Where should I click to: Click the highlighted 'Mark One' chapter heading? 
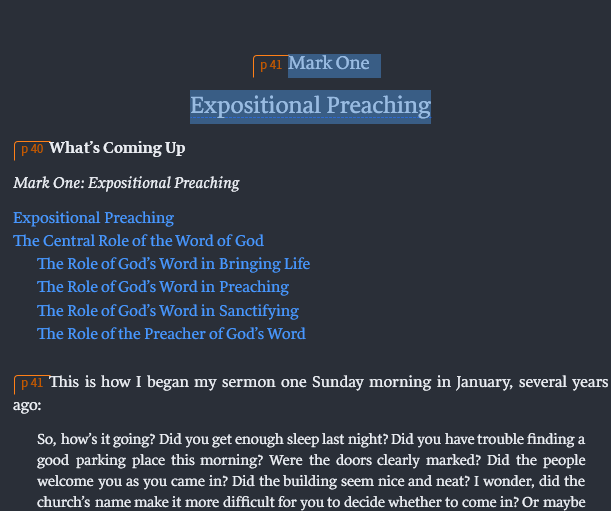pyautogui.click(x=329, y=64)
